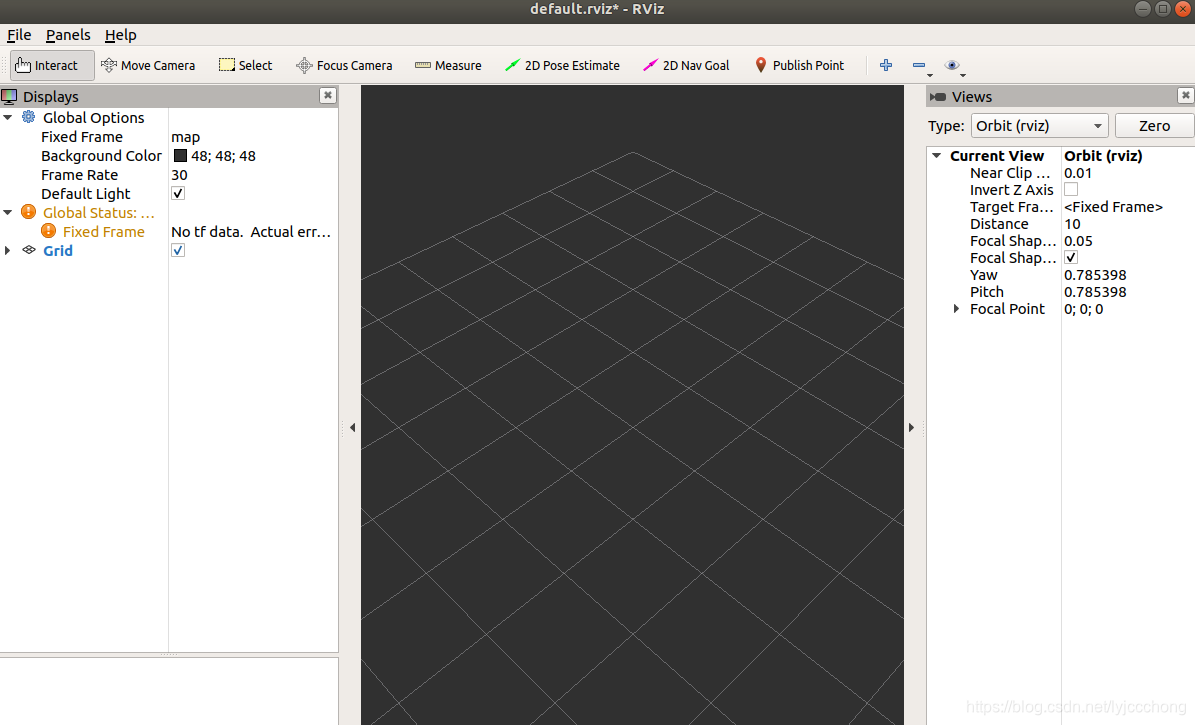Collapse the right Views panel arrow
Image resolution: width=1195 pixels, height=725 pixels.
pos(911,428)
